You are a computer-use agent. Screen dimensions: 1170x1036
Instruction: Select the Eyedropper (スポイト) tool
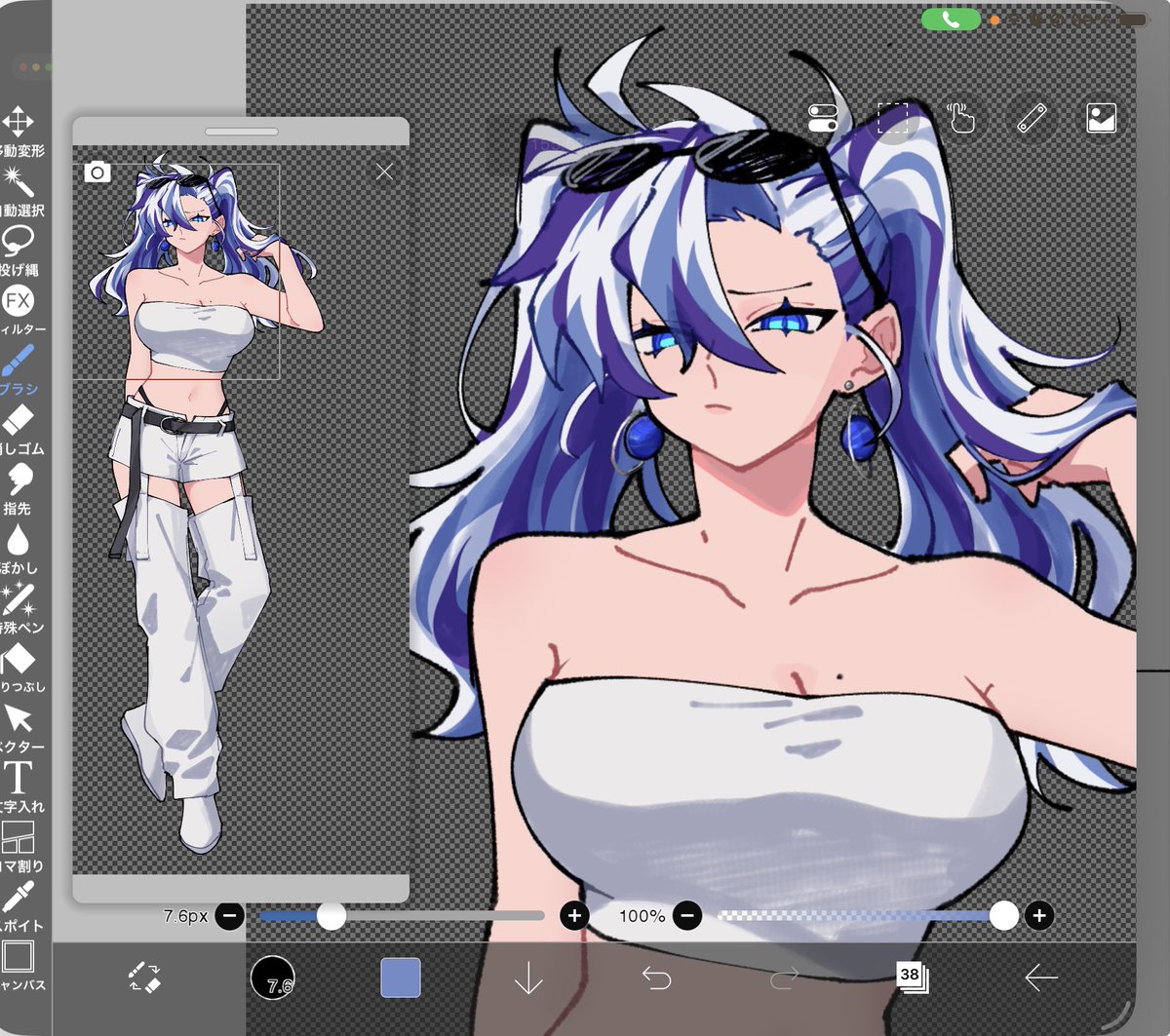pos(19,905)
